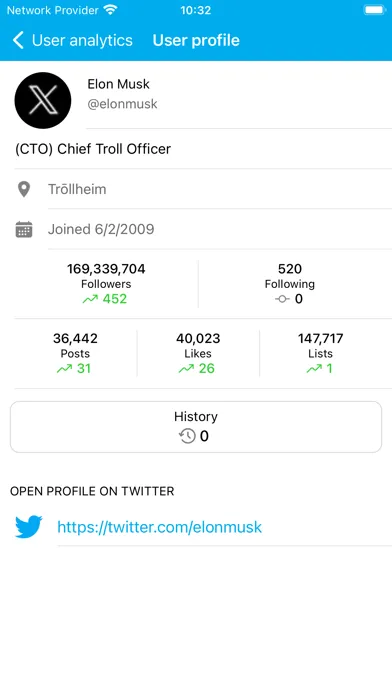View the 520 Following stat
The height and width of the screenshot is (696, 392).
click(x=290, y=284)
